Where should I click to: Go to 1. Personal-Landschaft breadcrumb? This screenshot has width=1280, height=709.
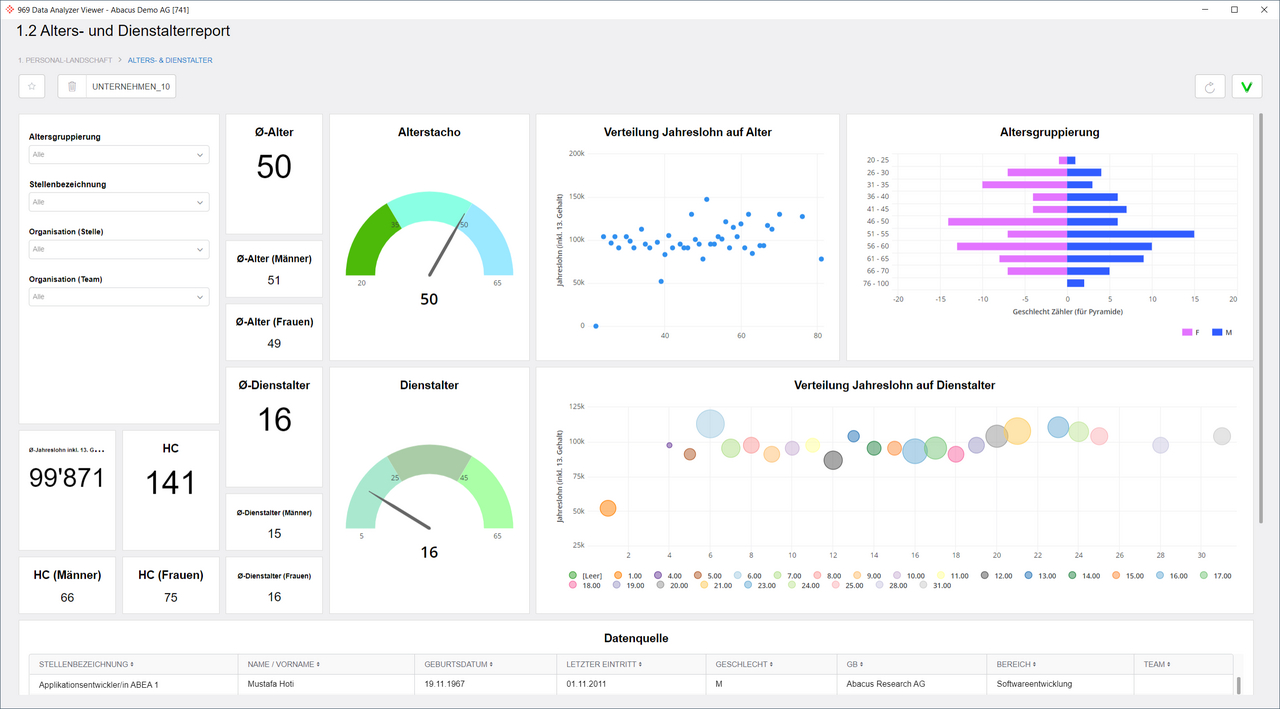pyautogui.click(x=64, y=60)
